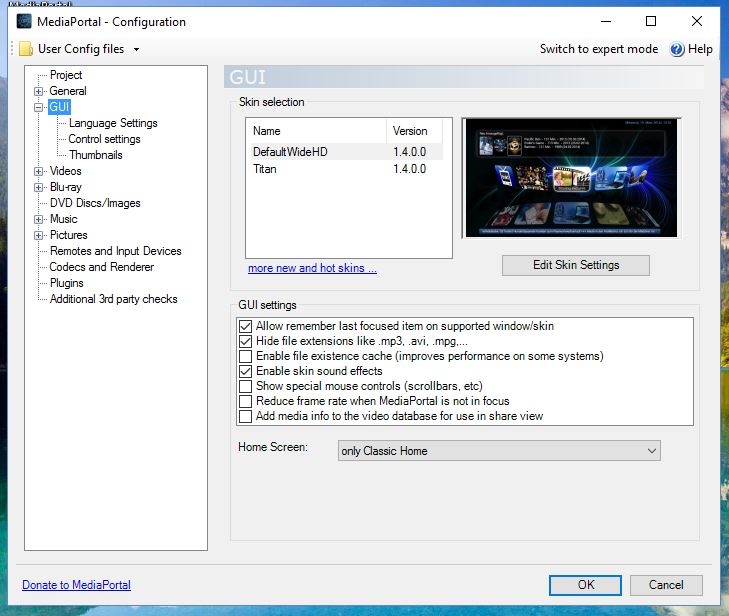The image size is (729, 616).
Task: Select the Music tree label
Action: pyautogui.click(x=64, y=219)
